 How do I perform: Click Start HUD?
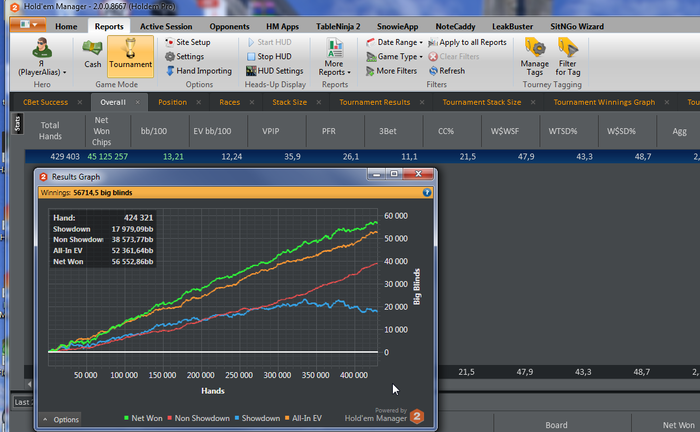coord(269,42)
